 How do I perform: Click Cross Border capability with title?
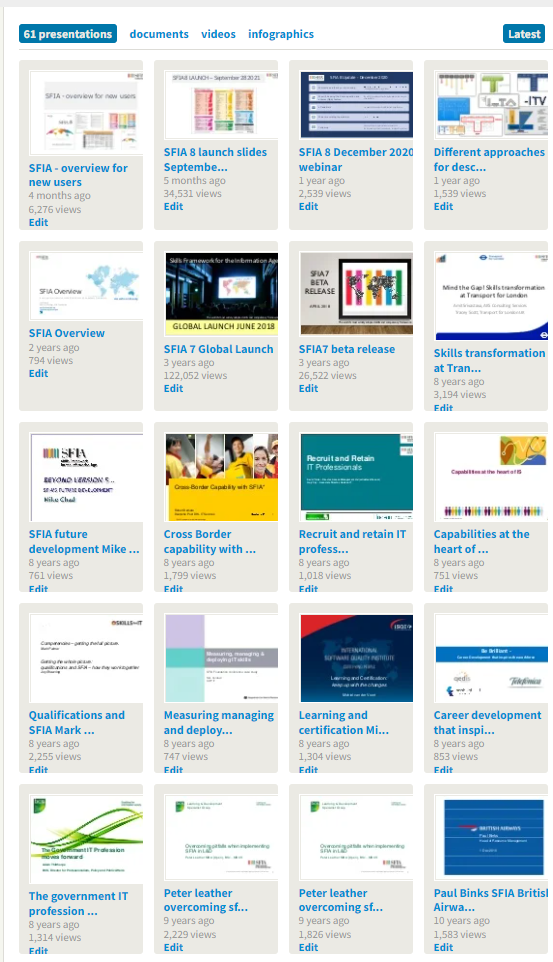pos(209,542)
